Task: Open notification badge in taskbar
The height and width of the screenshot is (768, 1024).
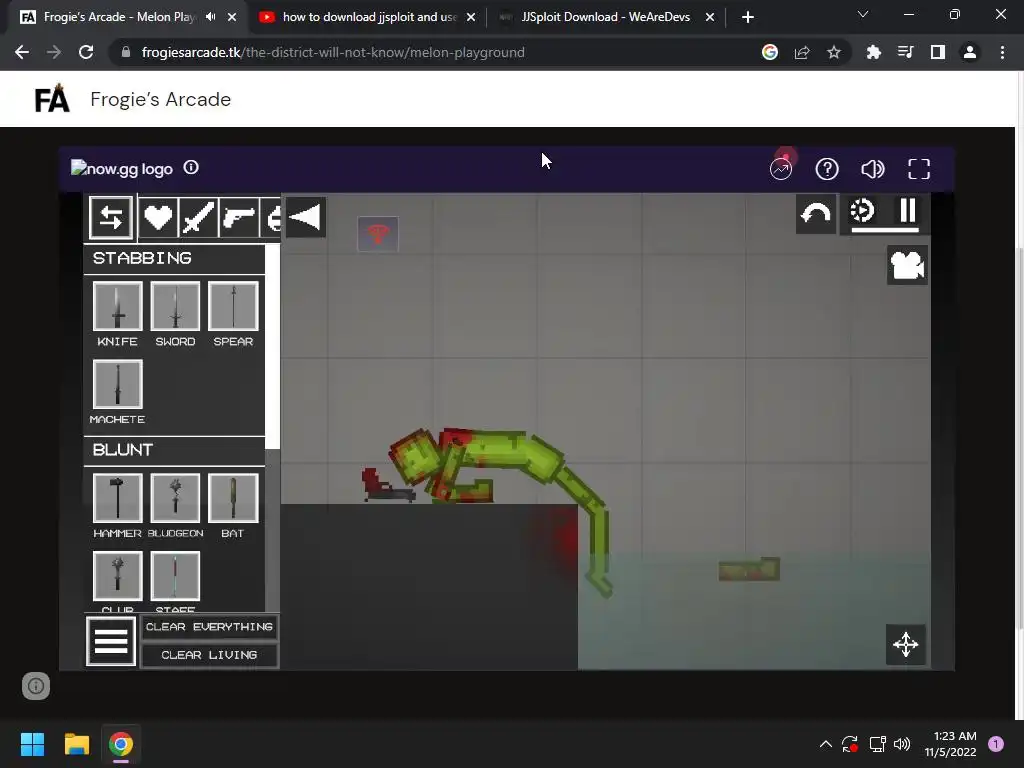Action: 996,744
